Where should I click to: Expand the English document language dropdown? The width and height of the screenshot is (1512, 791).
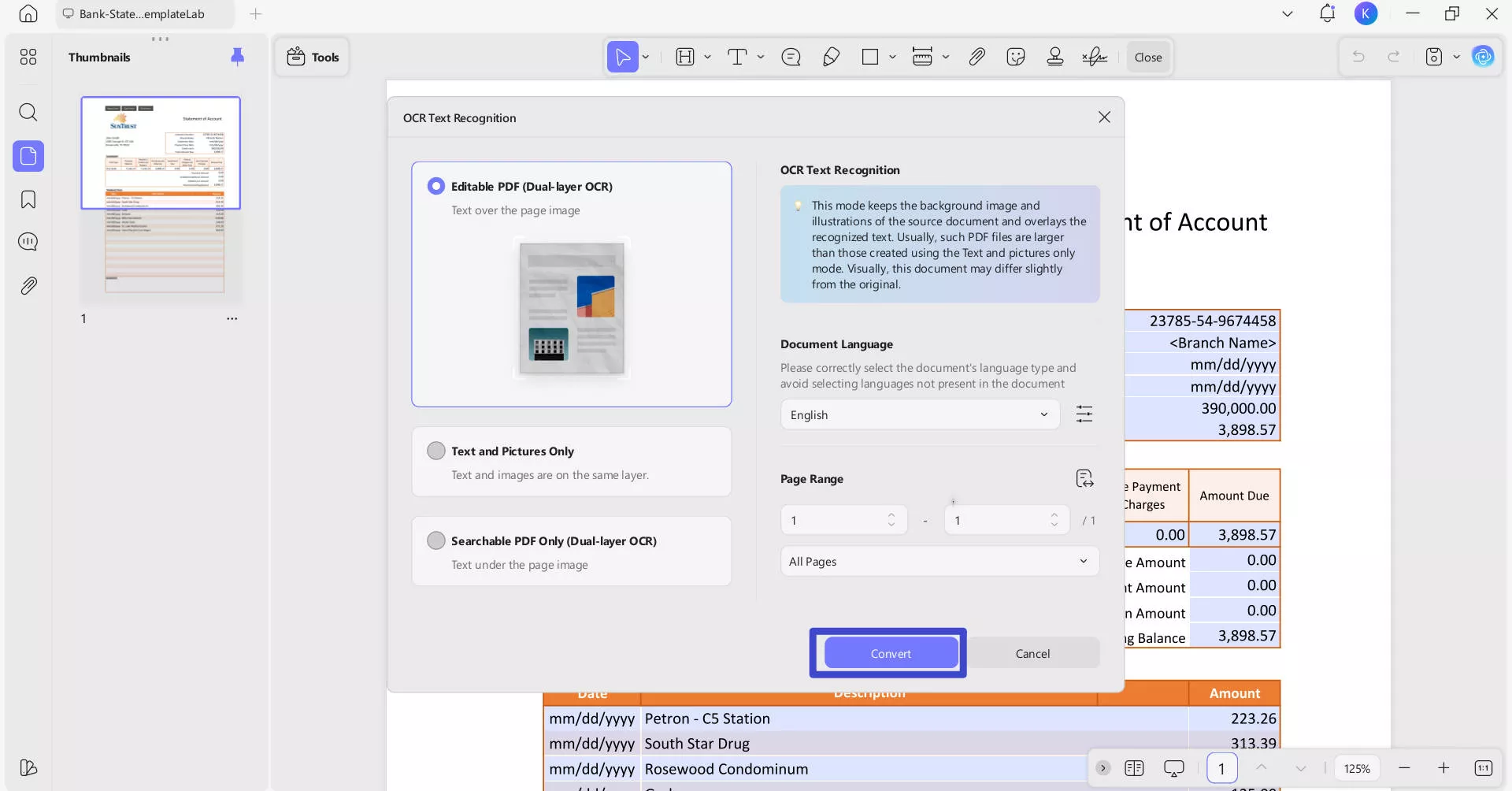919,415
